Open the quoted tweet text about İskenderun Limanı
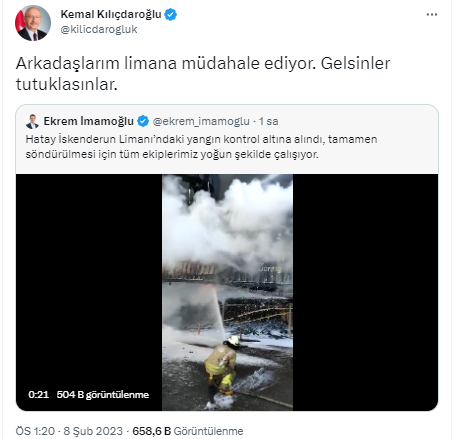The image size is (453, 439). coord(201,147)
